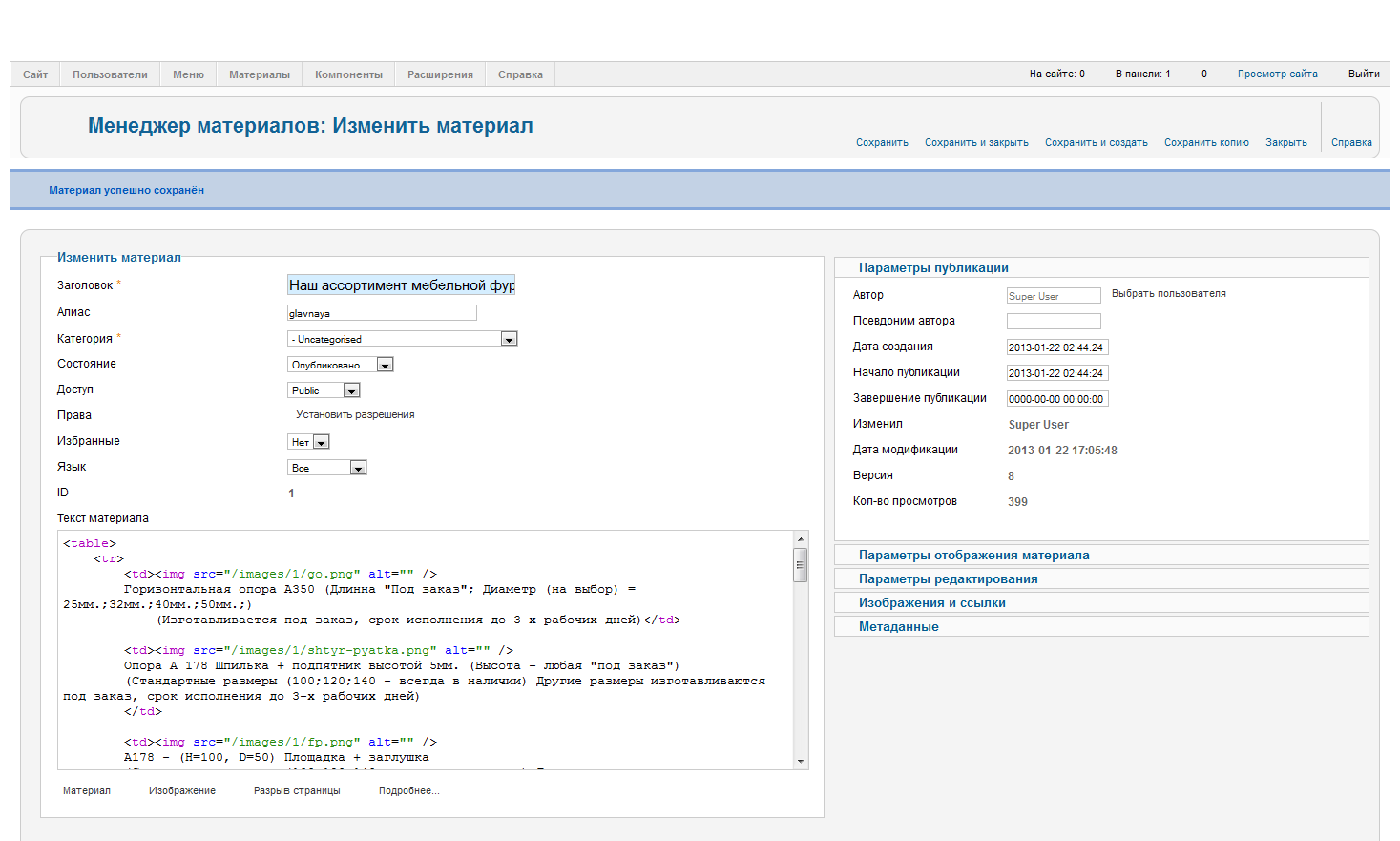Image resolution: width=1400 pixels, height=841 pixels.
Task: Expand Параметры отображения материала panel
Action: 973,555
